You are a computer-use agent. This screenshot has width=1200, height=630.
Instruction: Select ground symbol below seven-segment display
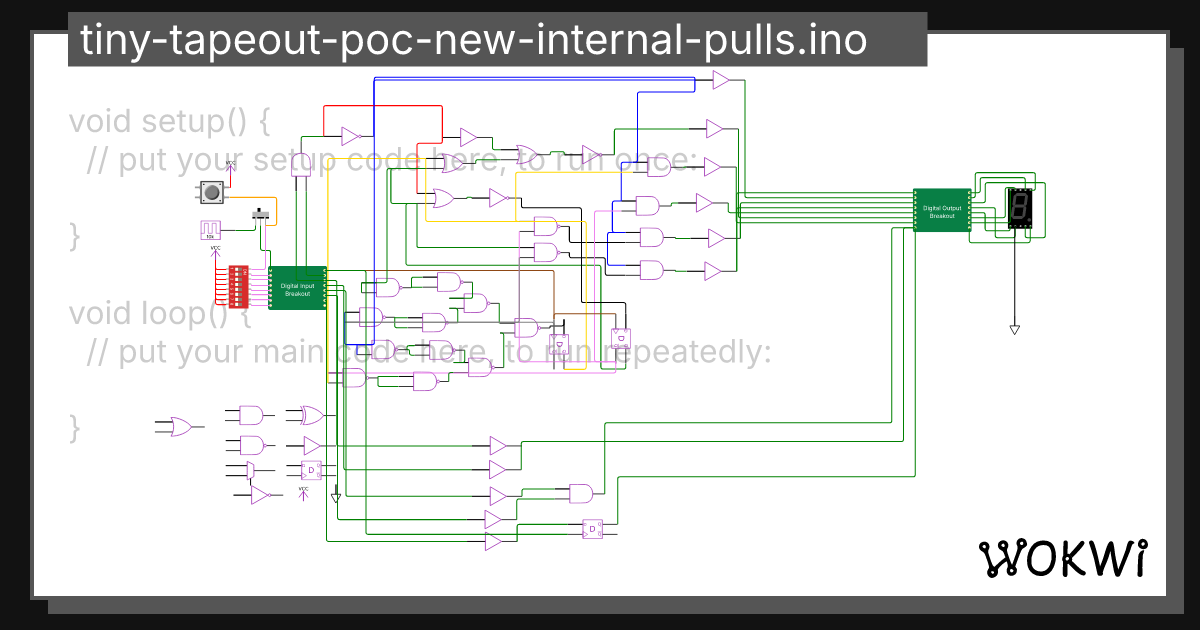pyautogui.click(x=1014, y=329)
